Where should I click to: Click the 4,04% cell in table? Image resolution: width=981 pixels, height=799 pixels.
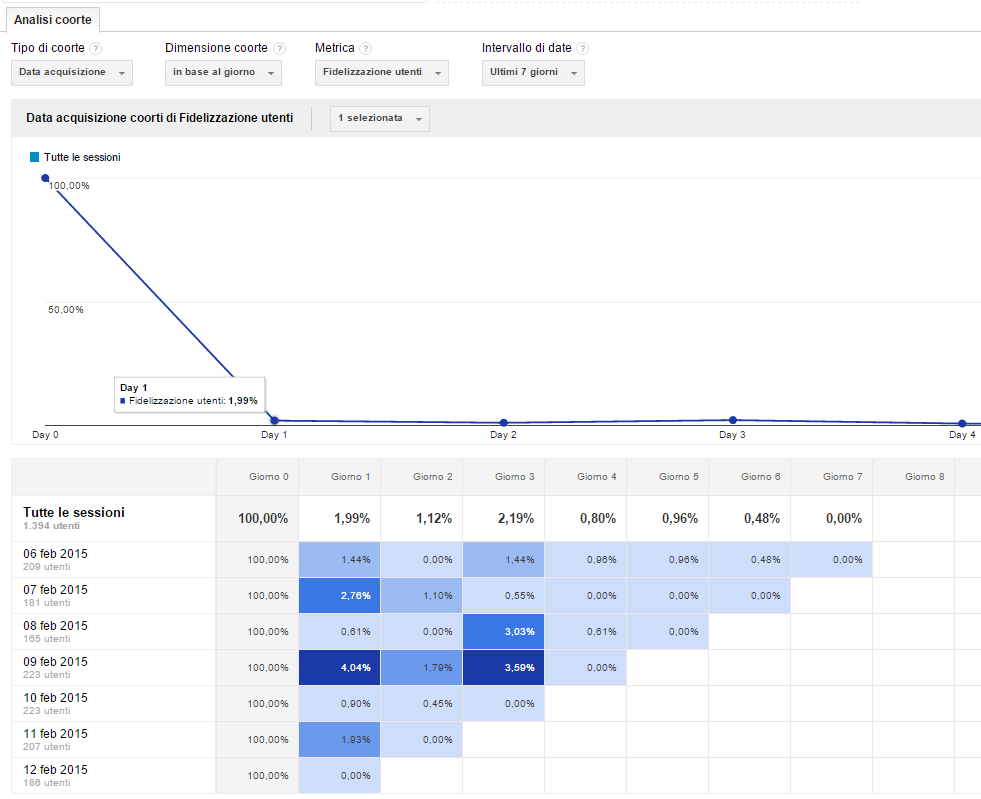(x=339, y=668)
